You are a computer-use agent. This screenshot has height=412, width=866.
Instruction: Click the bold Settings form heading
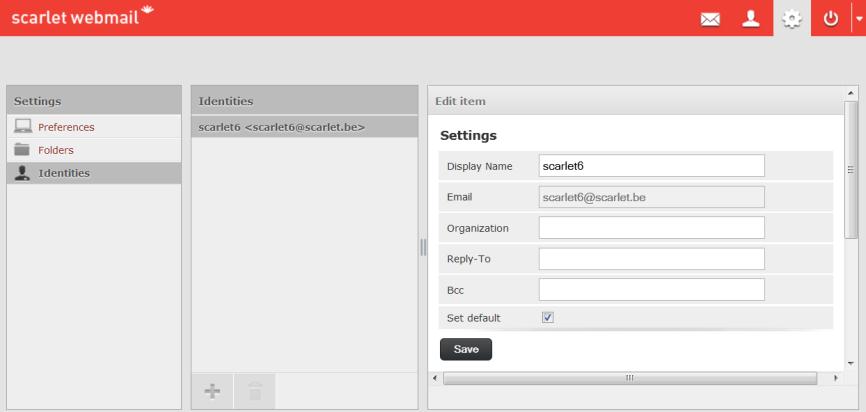[x=468, y=135]
